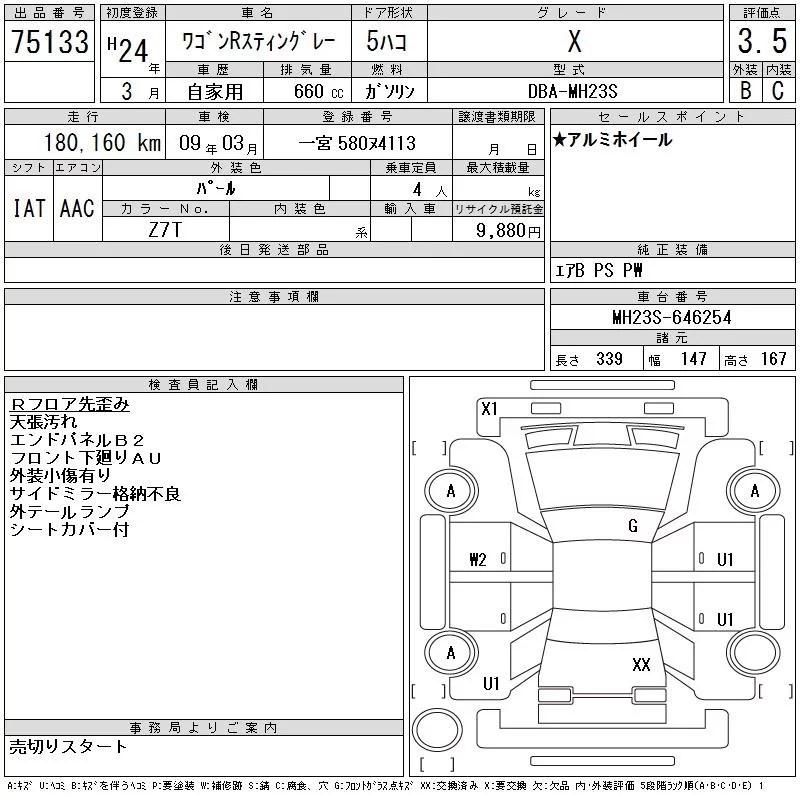Select mileage 180,160 km
This screenshot has width=800, height=800.
tap(103, 143)
